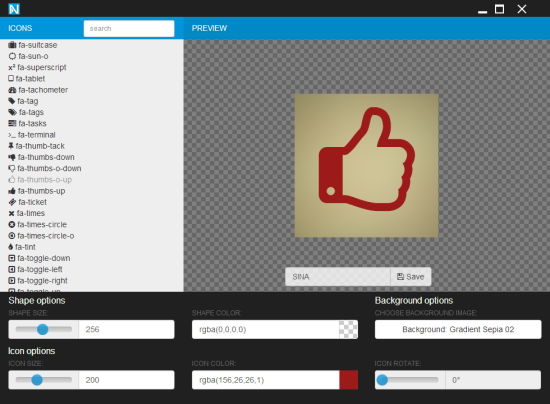Image resolution: width=550 pixels, height=404 pixels.
Task: Choose the fa-toggle-right icon
Action: pyautogui.click(x=38, y=281)
